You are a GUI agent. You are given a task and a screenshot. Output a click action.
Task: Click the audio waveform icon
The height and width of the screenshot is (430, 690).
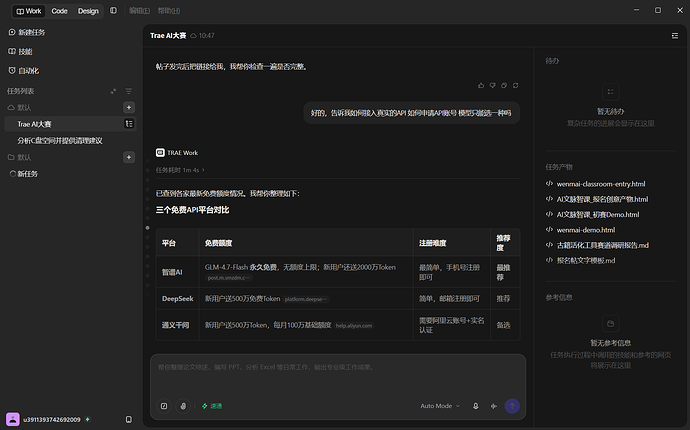pyautogui.click(x=494, y=406)
